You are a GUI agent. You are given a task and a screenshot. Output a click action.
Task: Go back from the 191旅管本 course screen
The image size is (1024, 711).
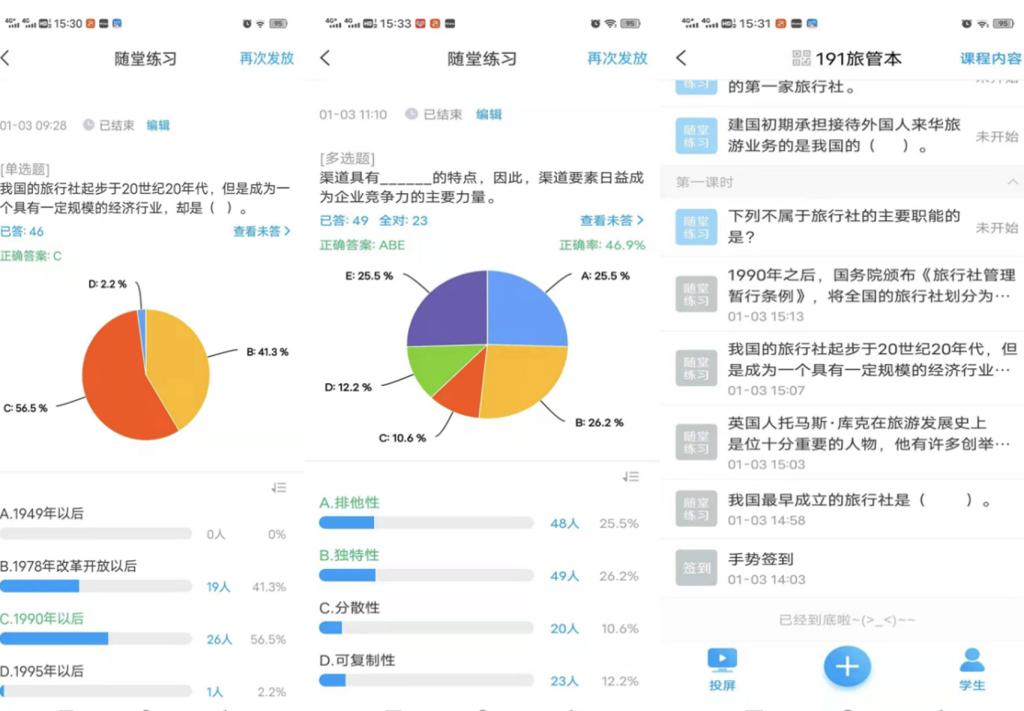click(x=682, y=59)
